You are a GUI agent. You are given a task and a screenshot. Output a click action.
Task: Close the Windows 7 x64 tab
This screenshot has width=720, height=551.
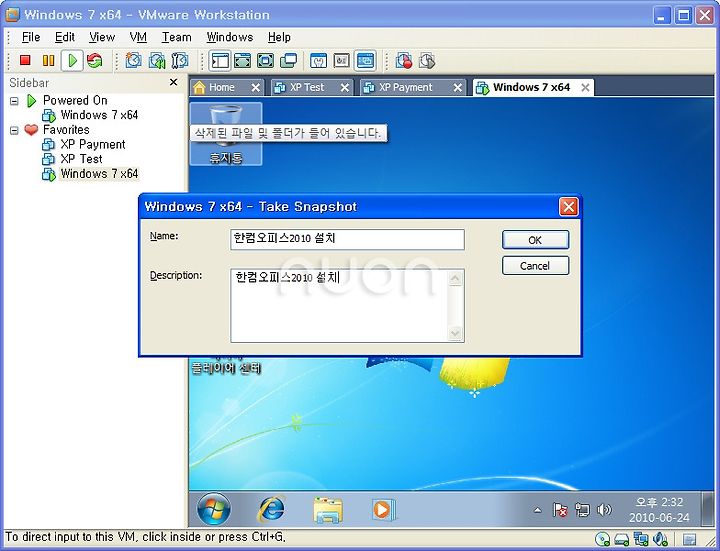pyautogui.click(x=585, y=87)
